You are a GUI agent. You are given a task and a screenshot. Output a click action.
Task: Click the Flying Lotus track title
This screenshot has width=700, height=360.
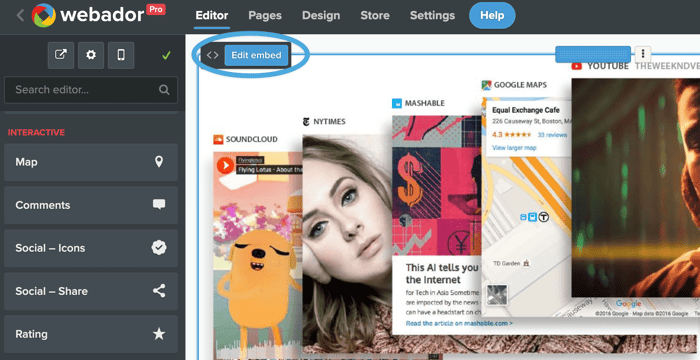[270, 170]
